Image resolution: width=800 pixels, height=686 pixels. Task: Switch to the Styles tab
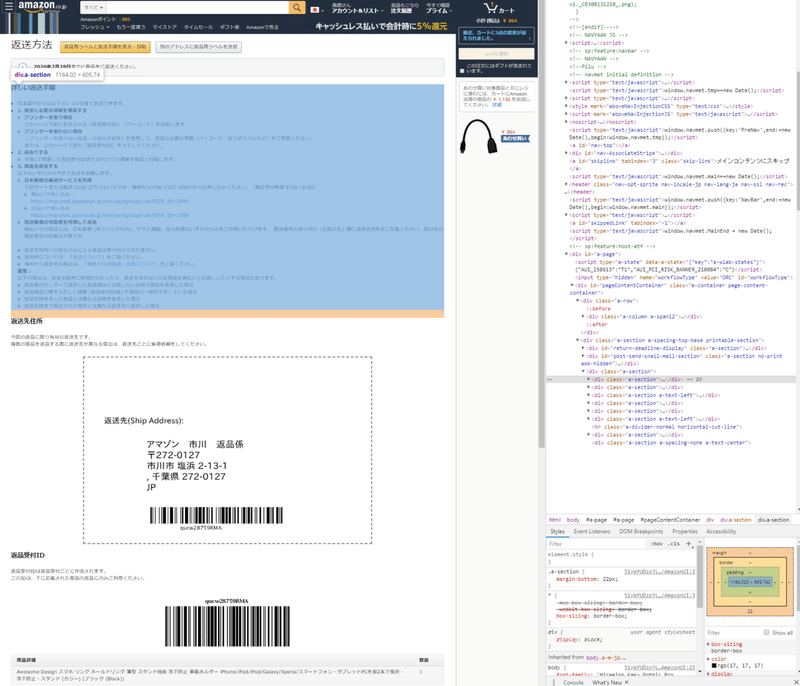557,531
